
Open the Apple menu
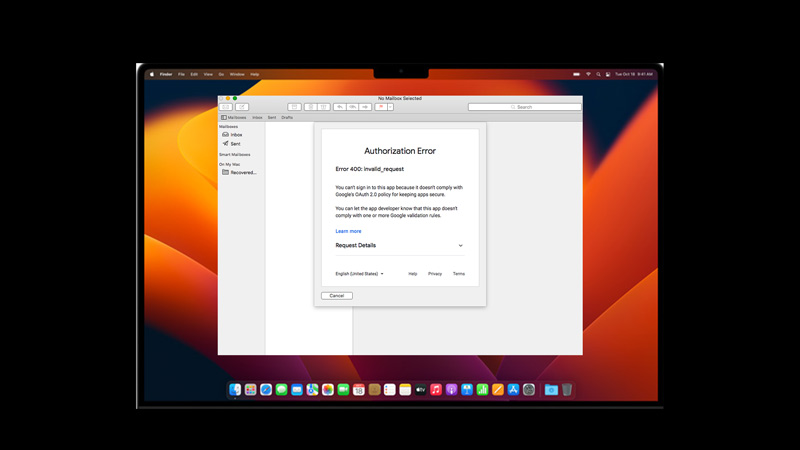tap(152, 74)
